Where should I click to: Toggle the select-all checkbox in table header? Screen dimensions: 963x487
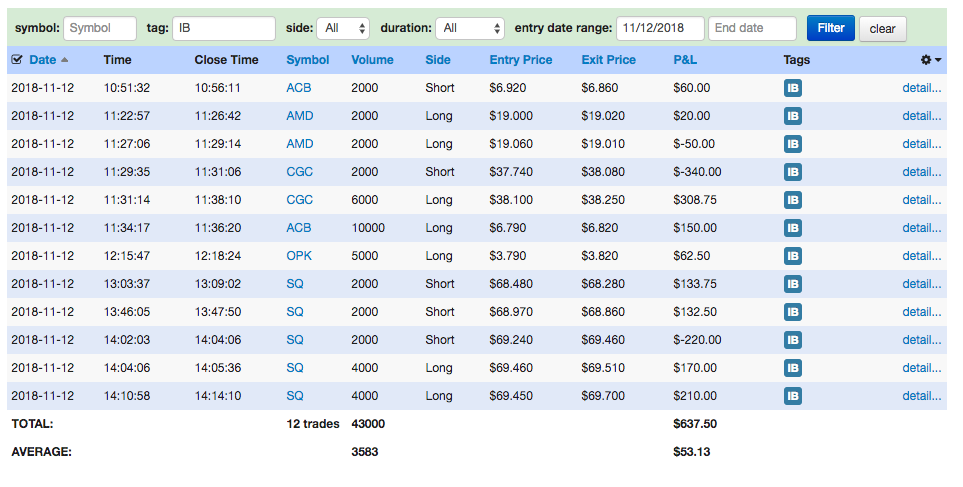point(17,60)
